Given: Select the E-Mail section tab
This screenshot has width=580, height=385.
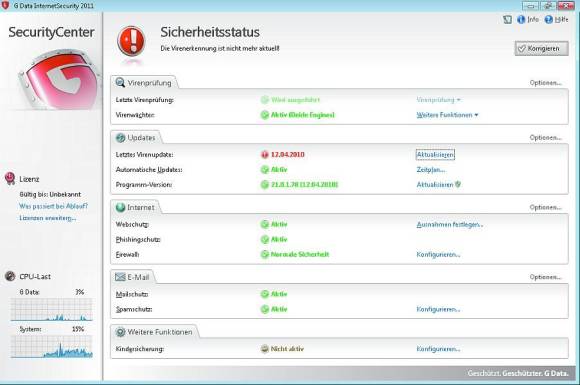Looking at the screenshot, I should click(133, 277).
